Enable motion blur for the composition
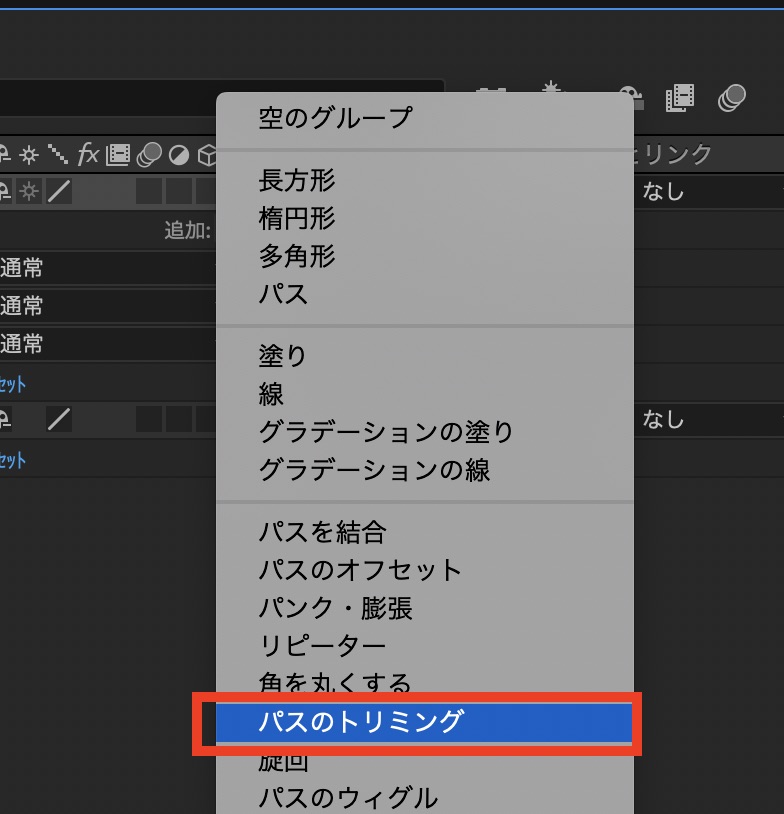This screenshot has width=784, height=814. 732,98
